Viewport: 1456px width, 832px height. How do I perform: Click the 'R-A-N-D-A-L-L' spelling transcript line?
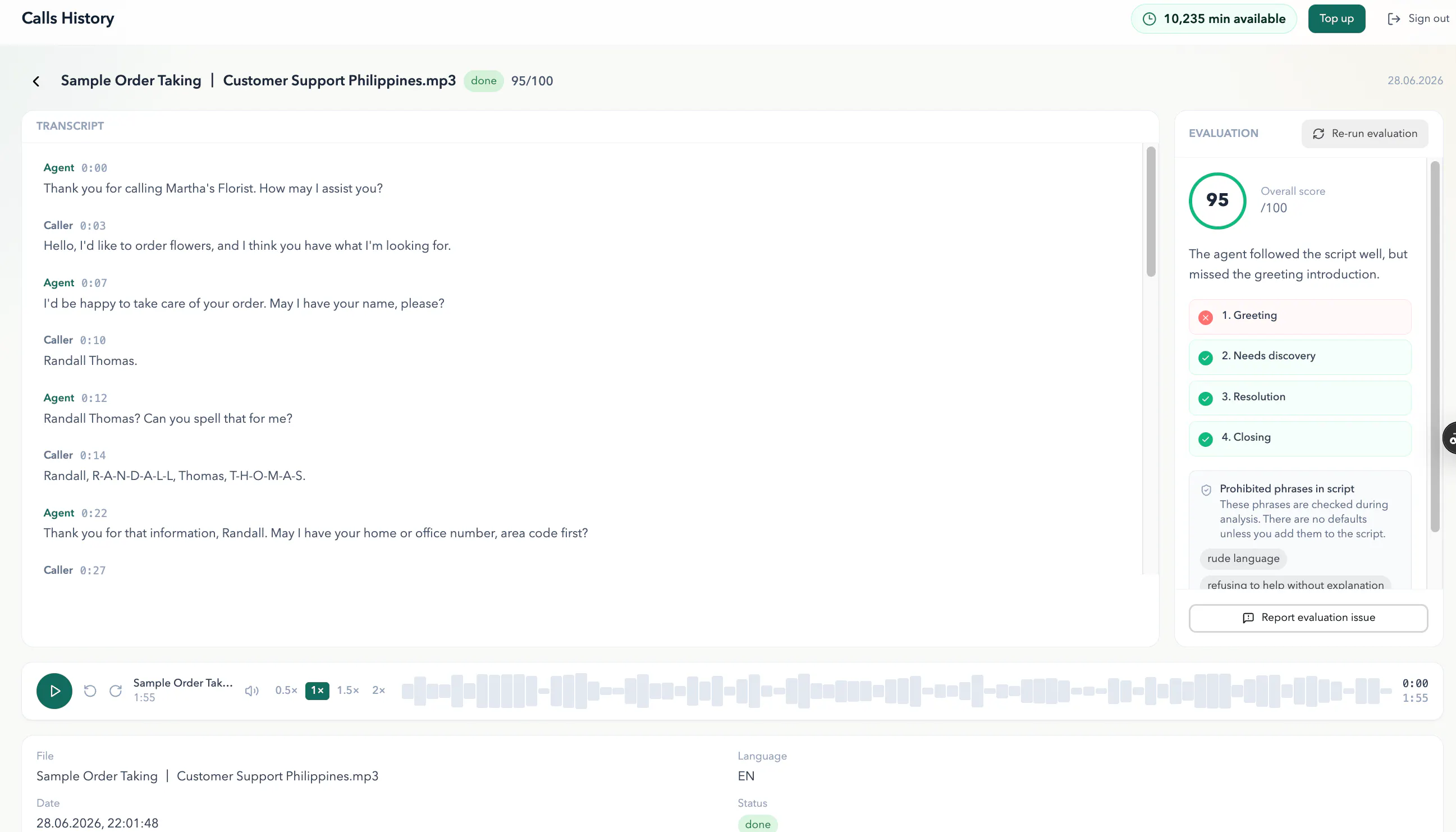pyautogui.click(x=175, y=476)
